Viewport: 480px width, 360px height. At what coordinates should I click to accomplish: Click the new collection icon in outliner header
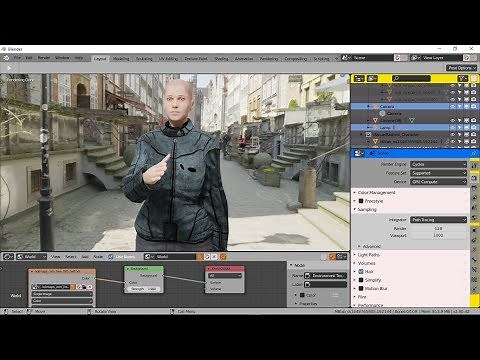click(x=474, y=78)
